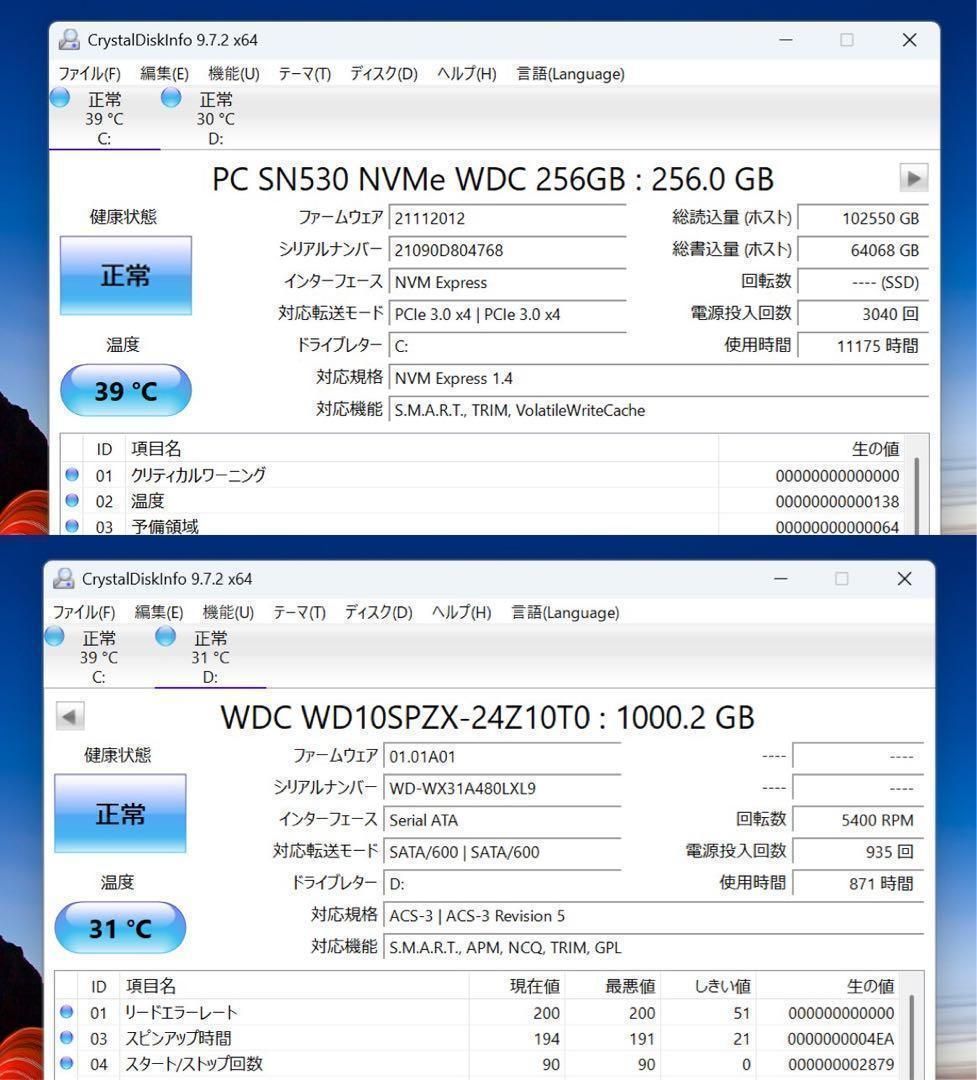This screenshot has height=1080, width=977.
Task: Click the blue health indicator for drive D:
Action: (170, 97)
